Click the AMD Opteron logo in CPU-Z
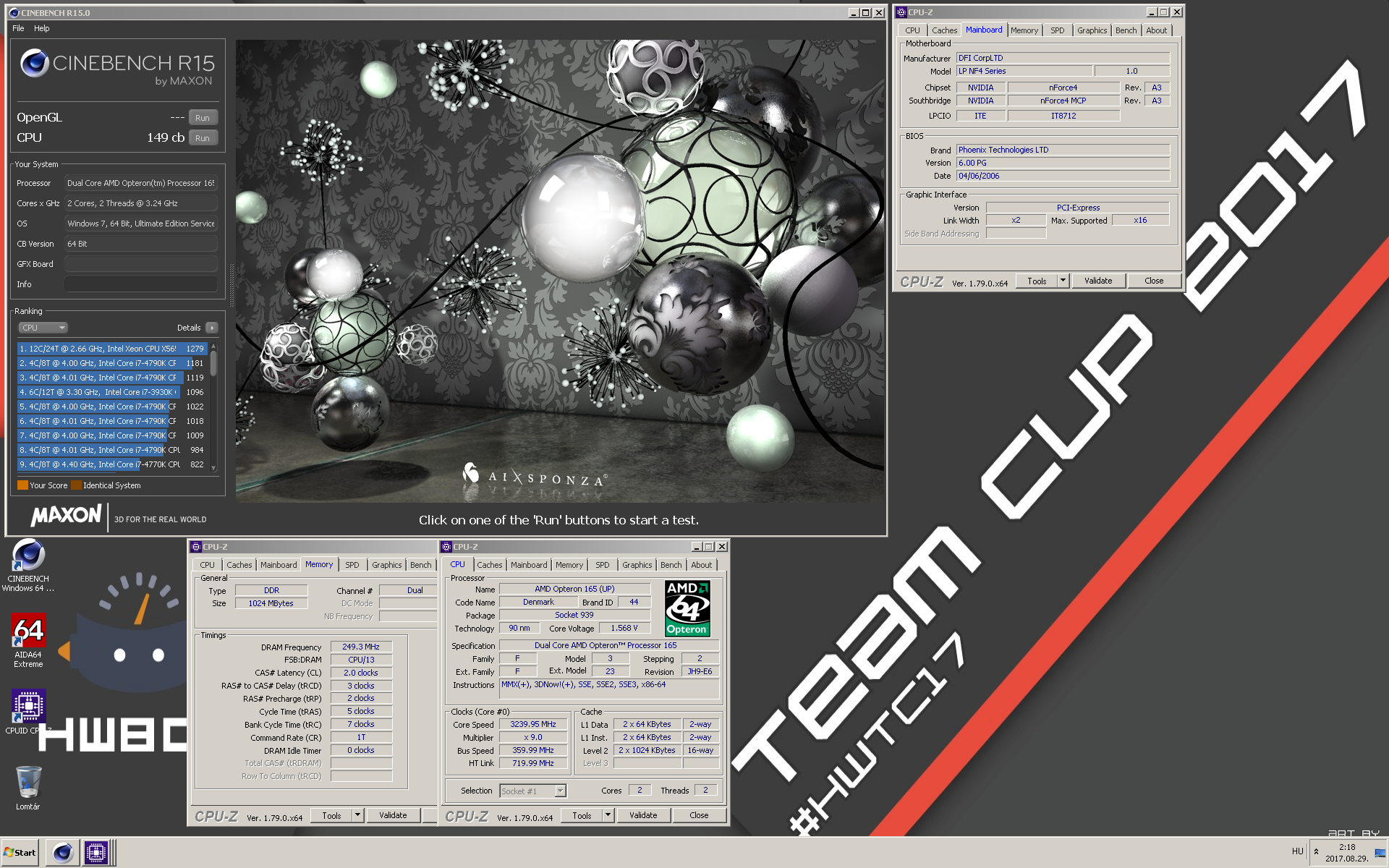Viewport: 1389px width, 868px height. [687, 608]
